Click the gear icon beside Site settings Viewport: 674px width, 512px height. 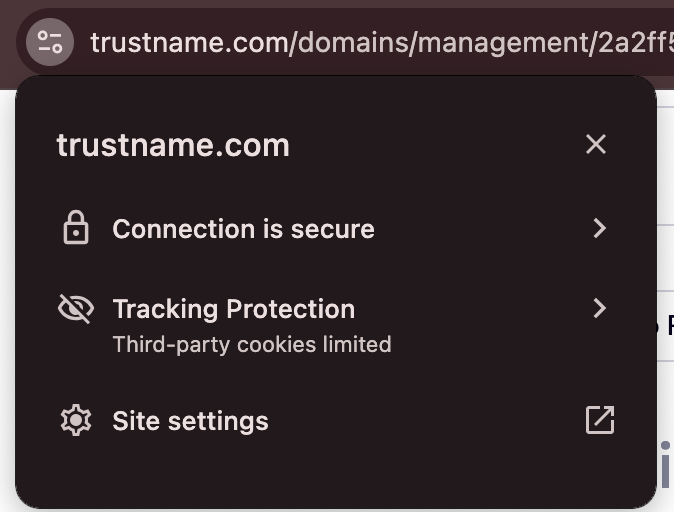(76, 420)
